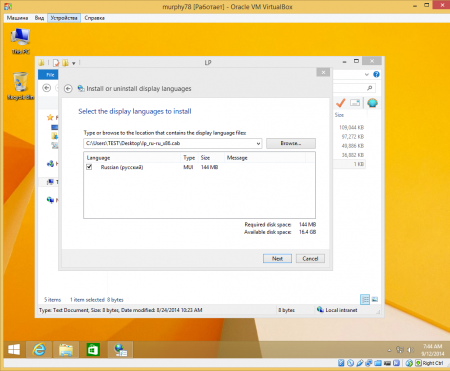Select Downloads folder icon under Favorites
The height and width of the screenshot is (371, 450).
(x=54, y=136)
